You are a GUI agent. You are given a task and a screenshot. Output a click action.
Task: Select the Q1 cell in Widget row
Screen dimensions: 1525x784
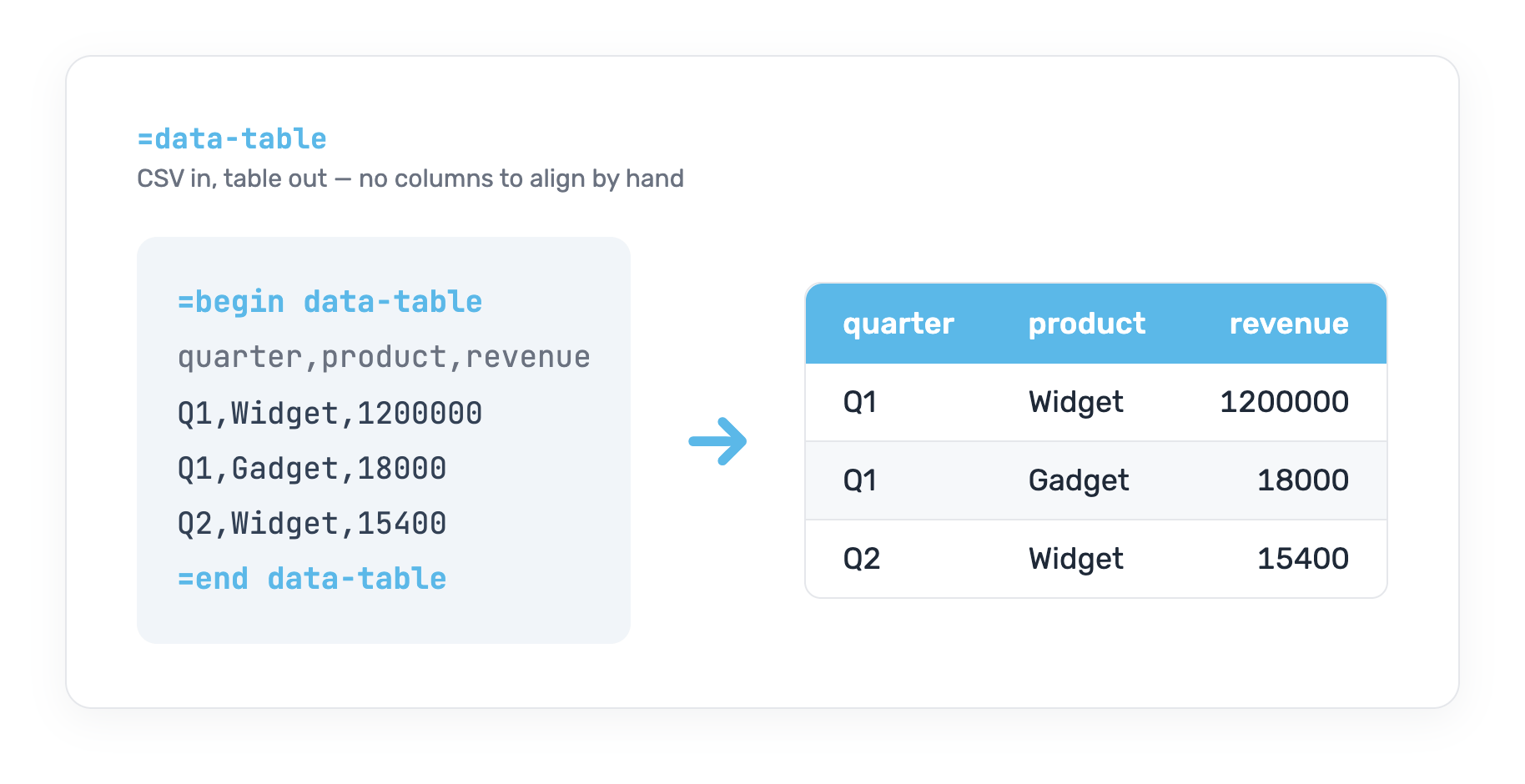pos(860,402)
